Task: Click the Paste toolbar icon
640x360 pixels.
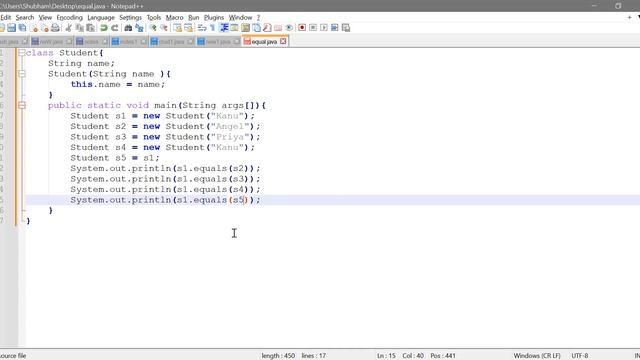Action: coord(91,28)
